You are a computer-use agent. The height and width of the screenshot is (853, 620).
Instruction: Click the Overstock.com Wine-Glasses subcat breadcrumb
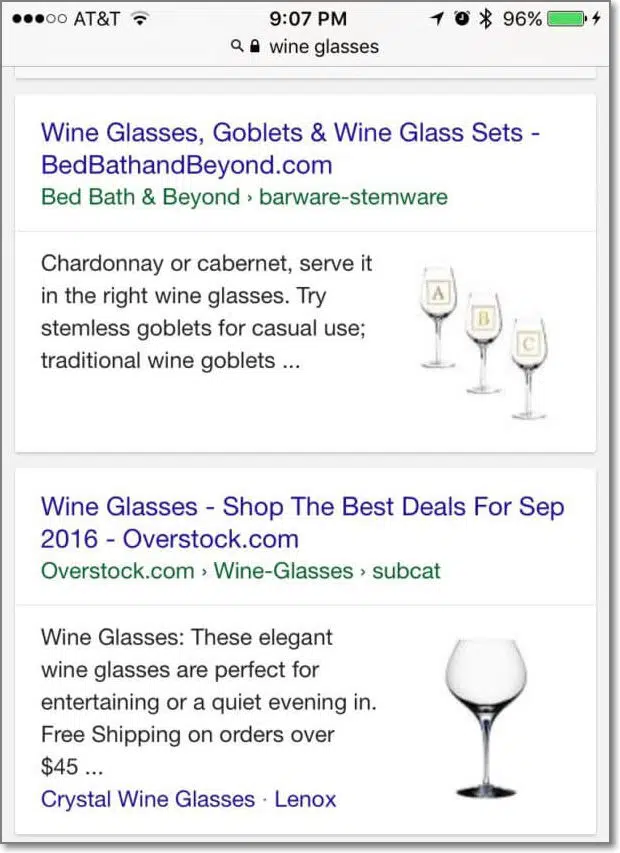(x=240, y=571)
